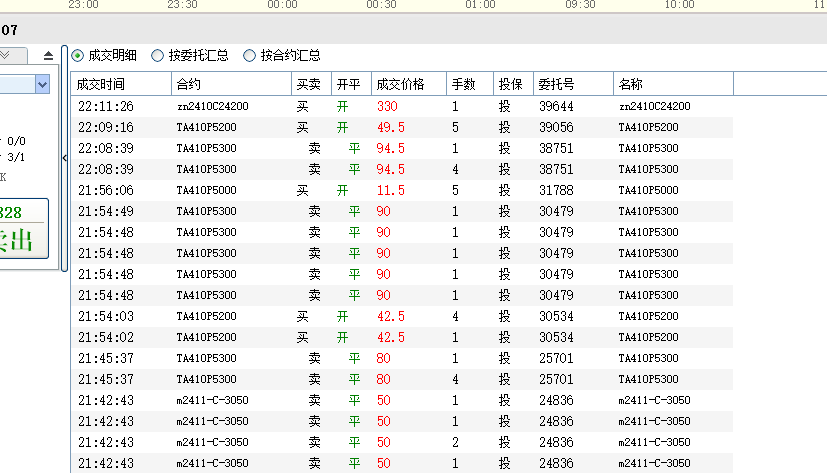
Task: Open the combo box dropdown arrow
Action: (42, 85)
